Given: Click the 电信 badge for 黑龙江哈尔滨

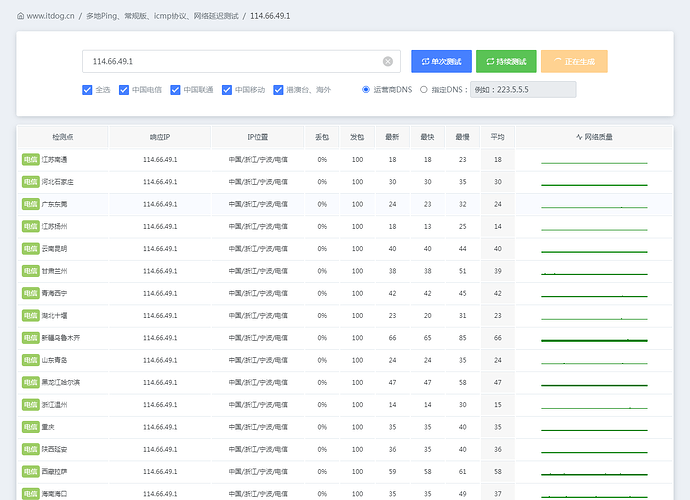Looking at the screenshot, I should [30, 382].
